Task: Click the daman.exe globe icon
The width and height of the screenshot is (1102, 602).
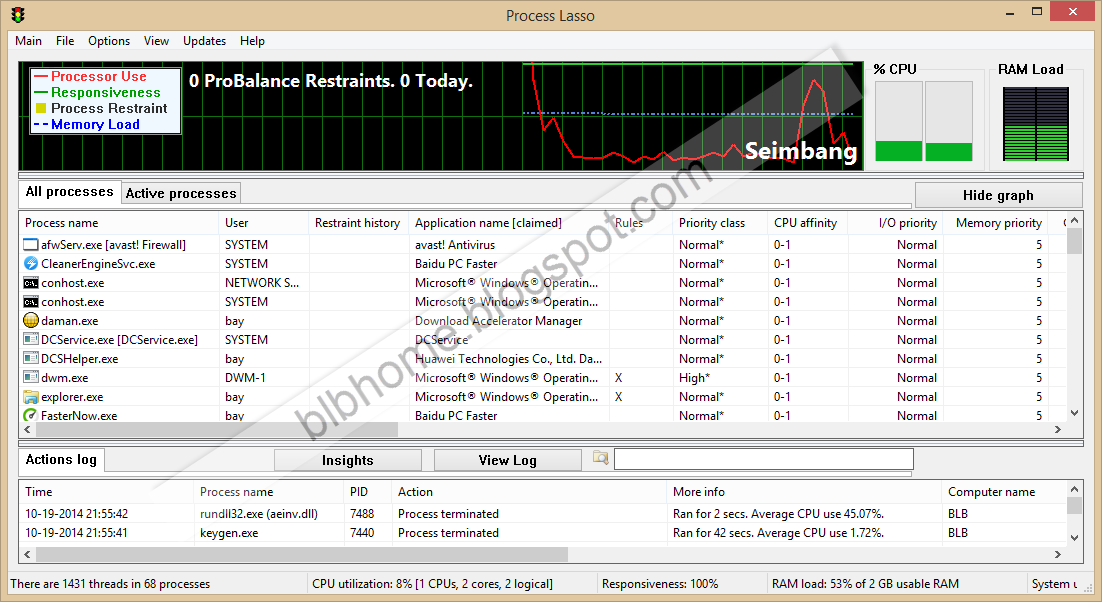Action: pos(31,320)
